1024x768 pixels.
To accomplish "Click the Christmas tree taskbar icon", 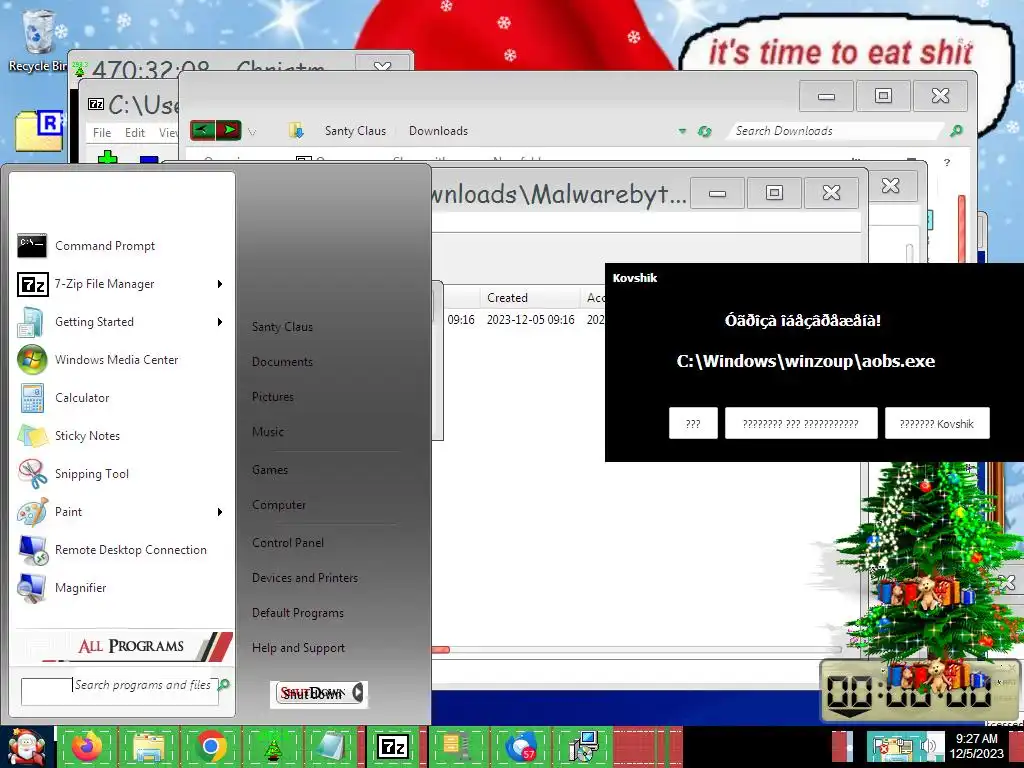I will pos(272,746).
